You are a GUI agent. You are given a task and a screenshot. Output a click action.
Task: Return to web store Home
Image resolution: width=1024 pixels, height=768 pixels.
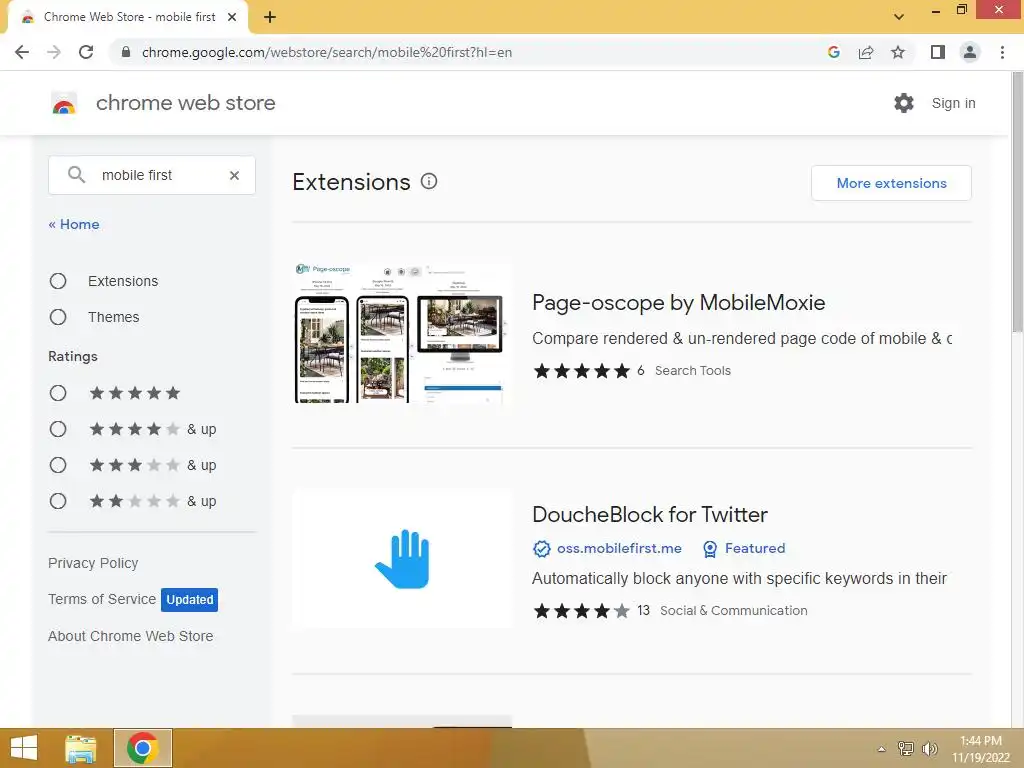point(74,224)
